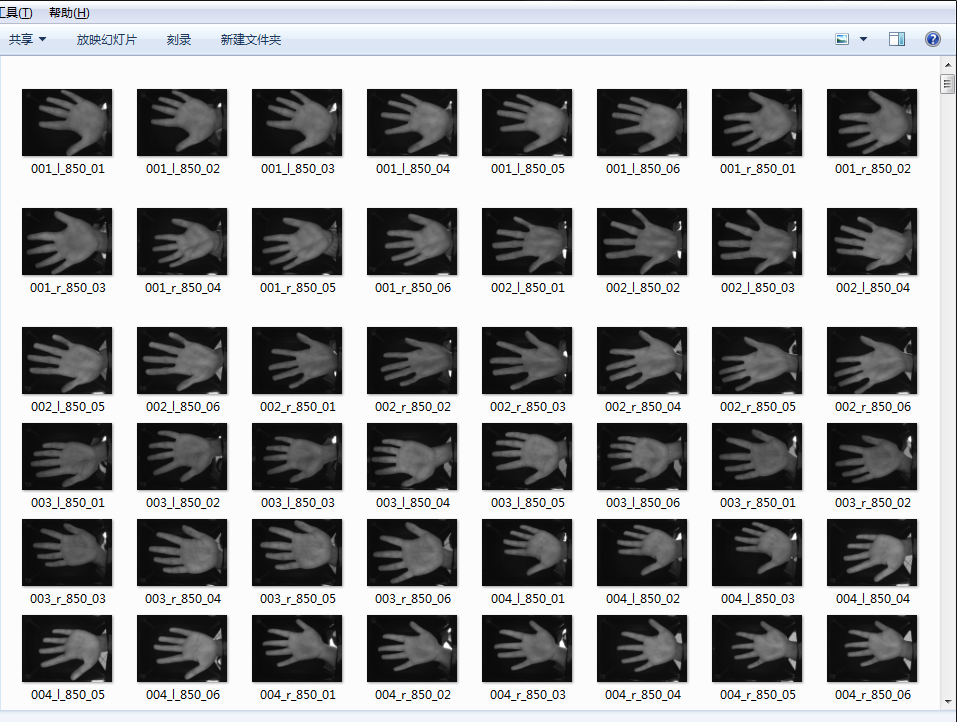Select thumbnail 002_r_850_03
This screenshot has width=957, height=722.
[527, 361]
